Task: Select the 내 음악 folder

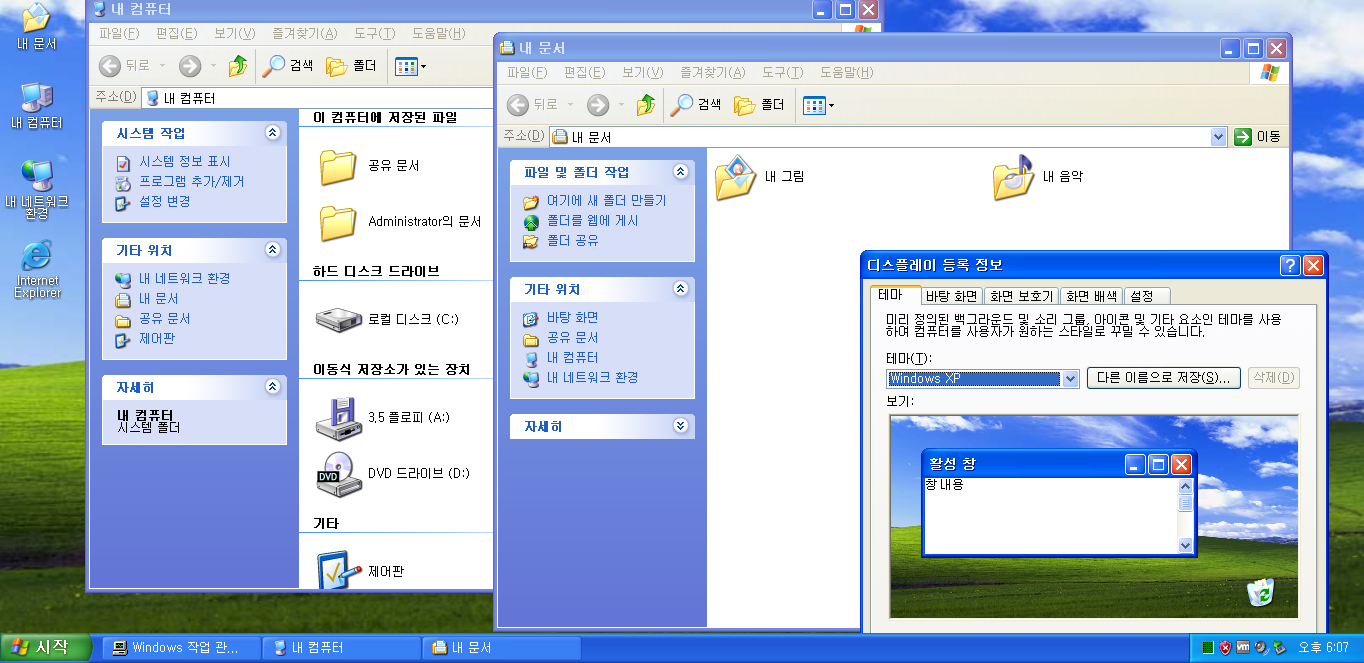Action: click(1038, 177)
